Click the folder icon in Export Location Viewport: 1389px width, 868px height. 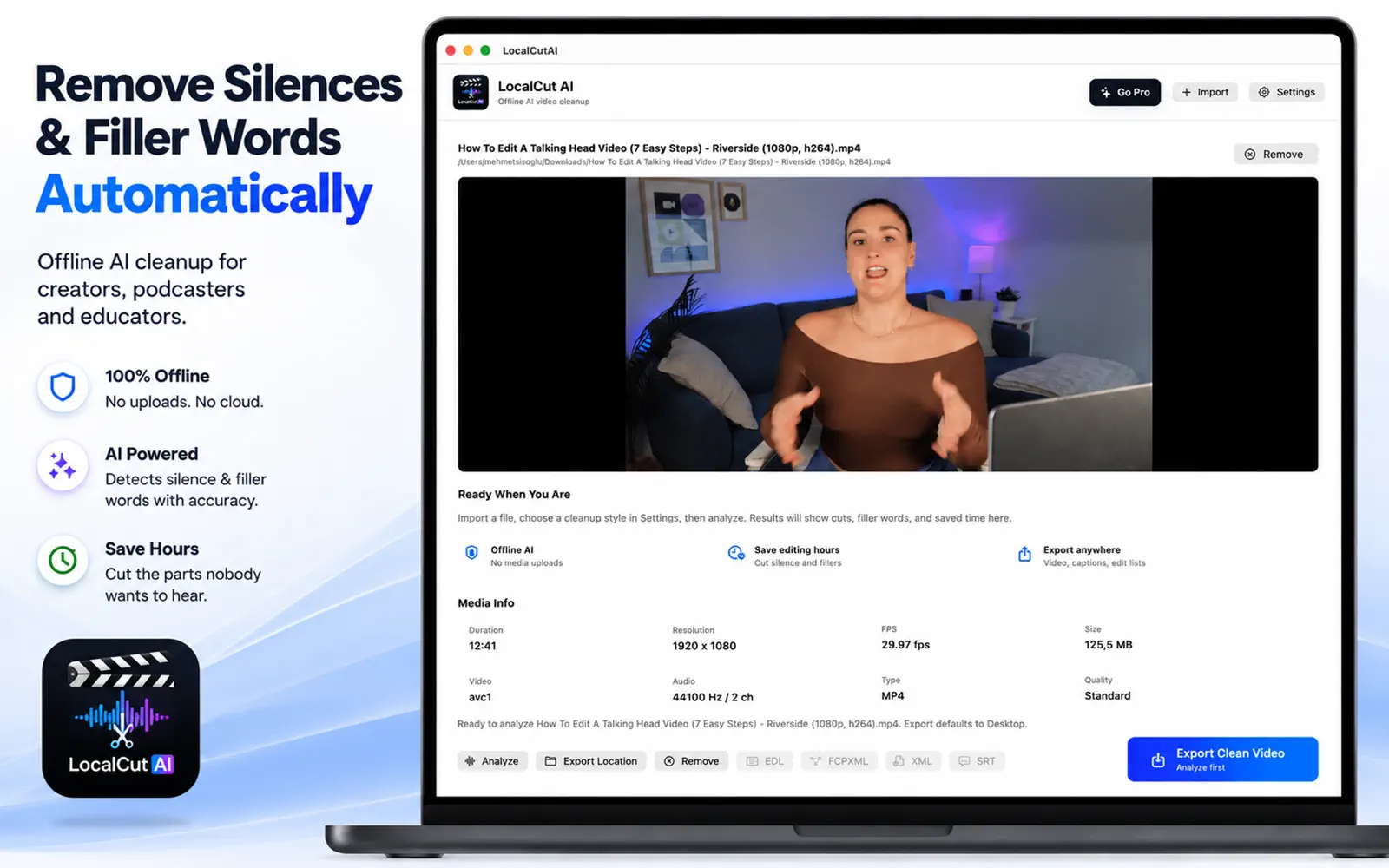[550, 761]
